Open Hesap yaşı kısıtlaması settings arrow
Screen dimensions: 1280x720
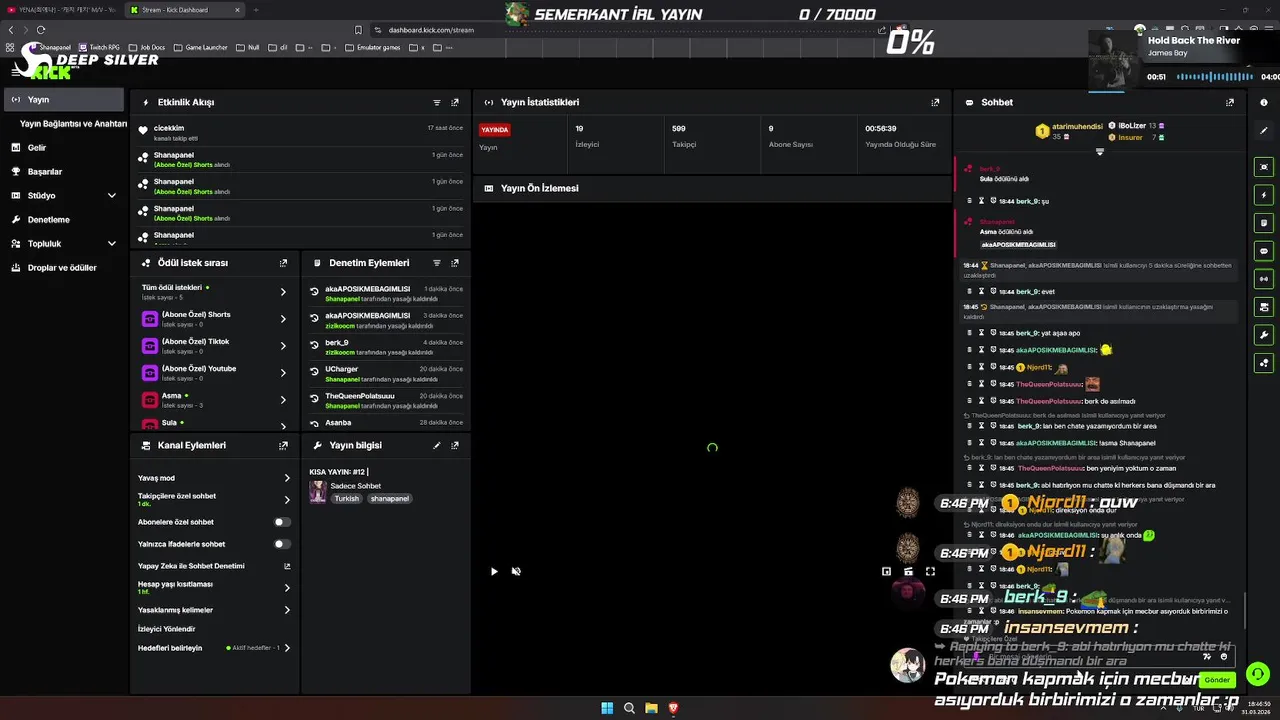coord(287,588)
